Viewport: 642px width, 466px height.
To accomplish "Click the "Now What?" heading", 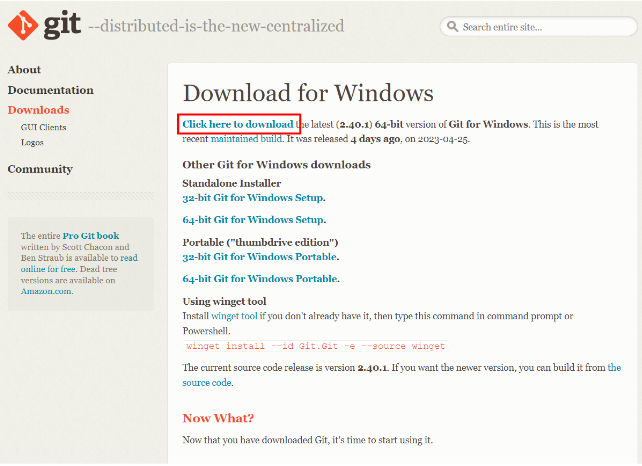I will 218,418.
